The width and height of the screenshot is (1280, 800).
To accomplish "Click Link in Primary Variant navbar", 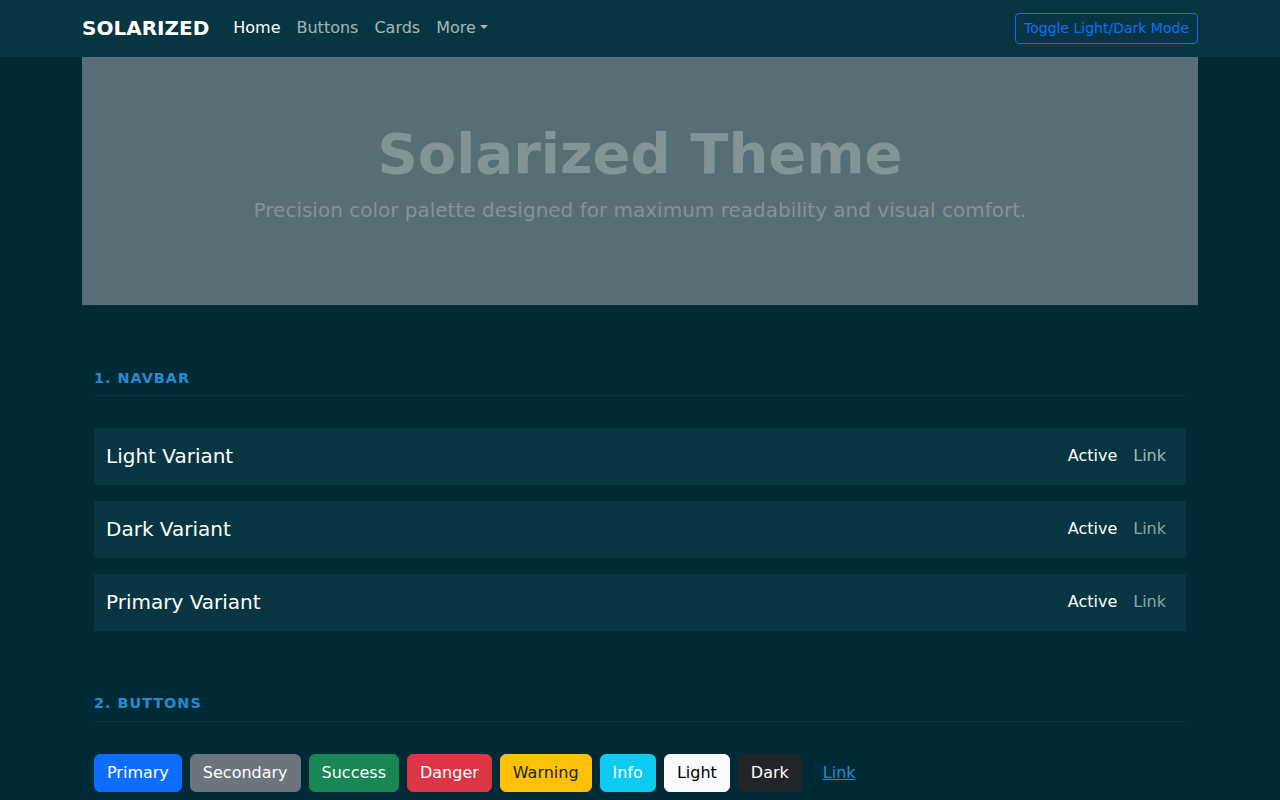I will coord(1149,601).
